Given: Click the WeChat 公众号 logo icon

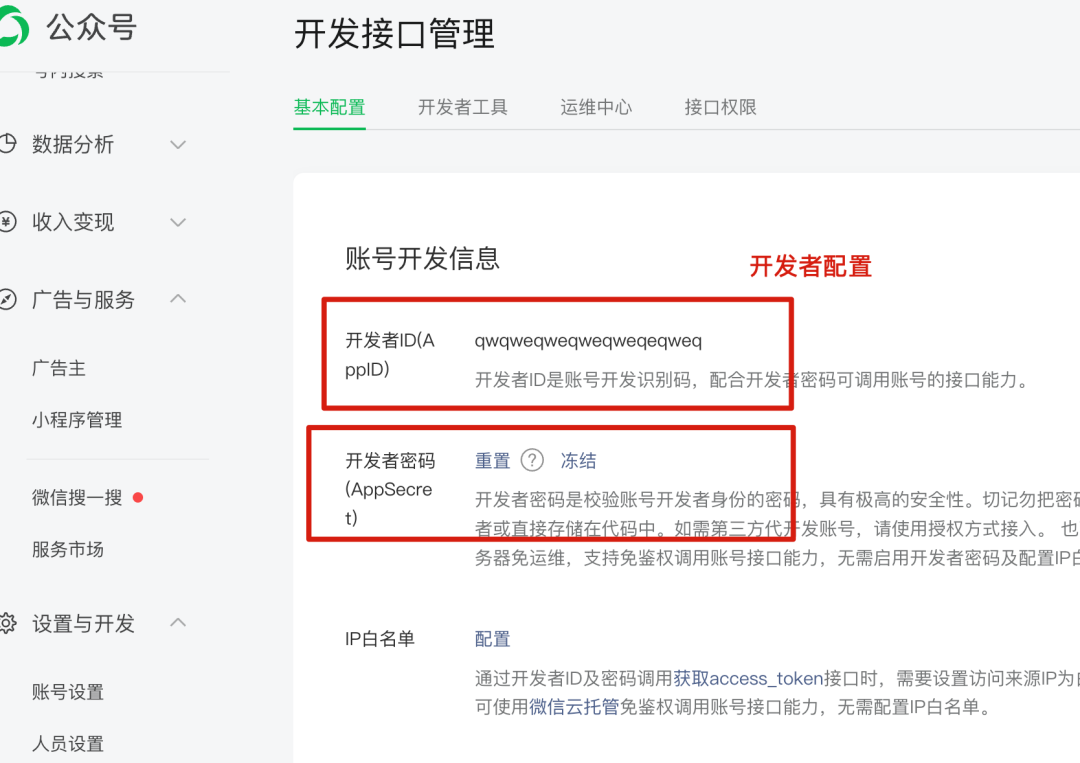Looking at the screenshot, I should tap(13, 28).
